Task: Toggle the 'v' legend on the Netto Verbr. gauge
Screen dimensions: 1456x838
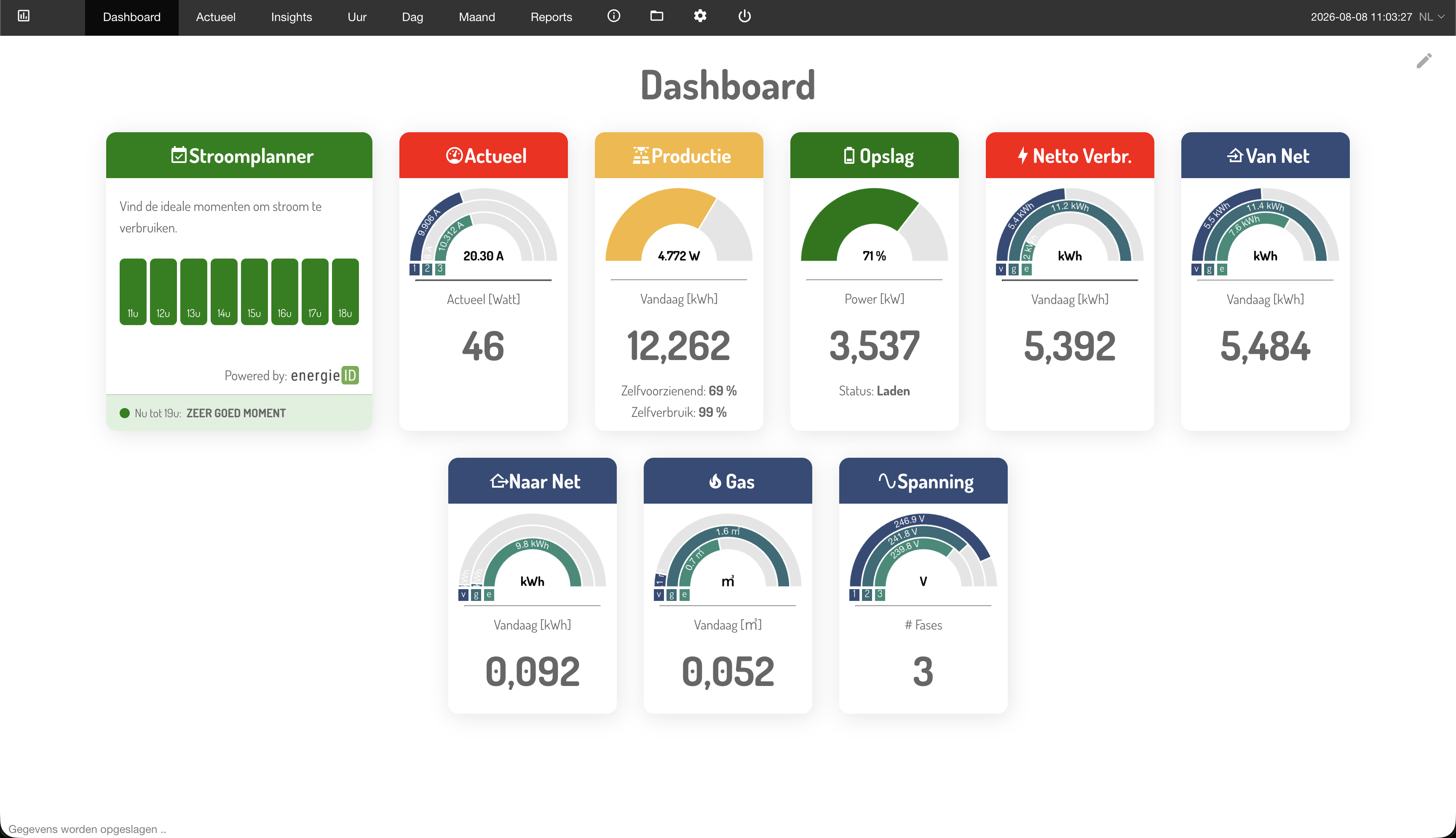Action: [x=1001, y=270]
